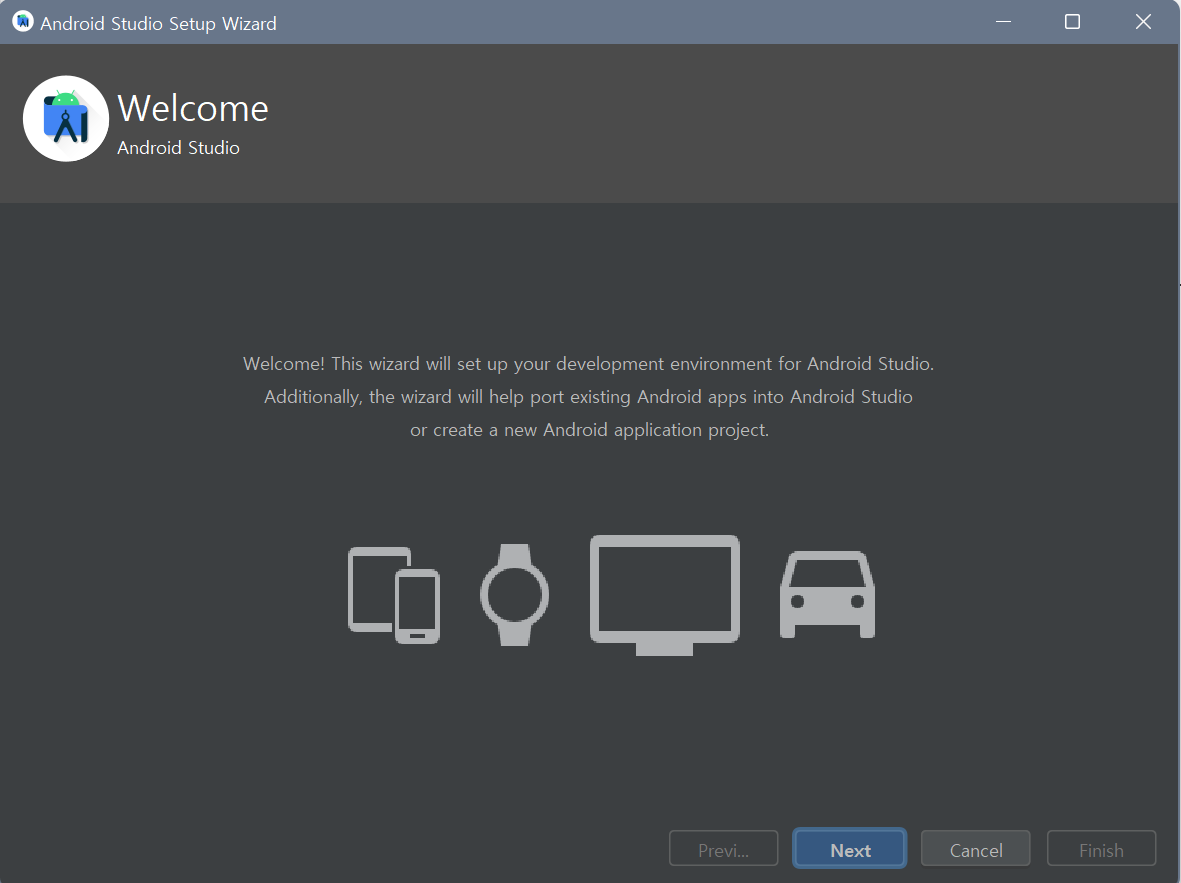This screenshot has height=883, width=1181.
Task: Click the line "Additionally, the wizard will help port"
Action: pyautogui.click(x=588, y=397)
